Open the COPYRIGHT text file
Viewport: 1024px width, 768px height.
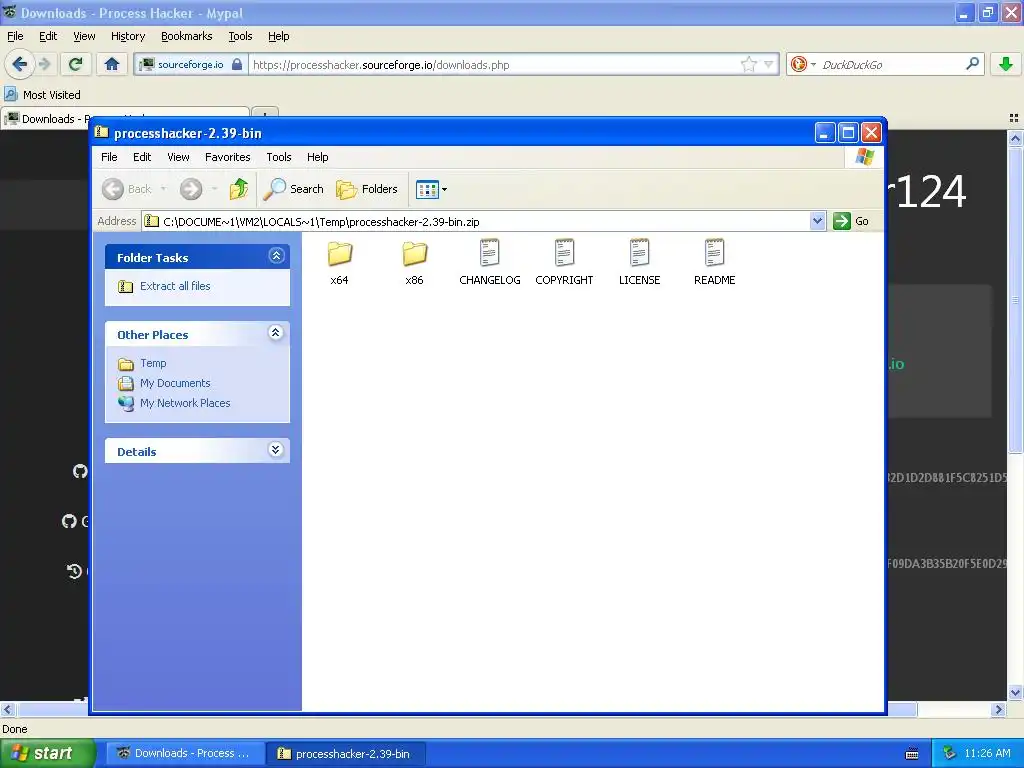pos(564,262)
